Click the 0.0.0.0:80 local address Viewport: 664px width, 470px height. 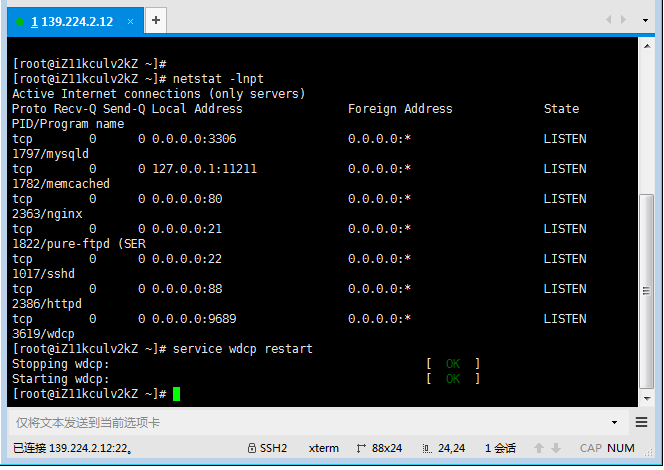point(187,199)
